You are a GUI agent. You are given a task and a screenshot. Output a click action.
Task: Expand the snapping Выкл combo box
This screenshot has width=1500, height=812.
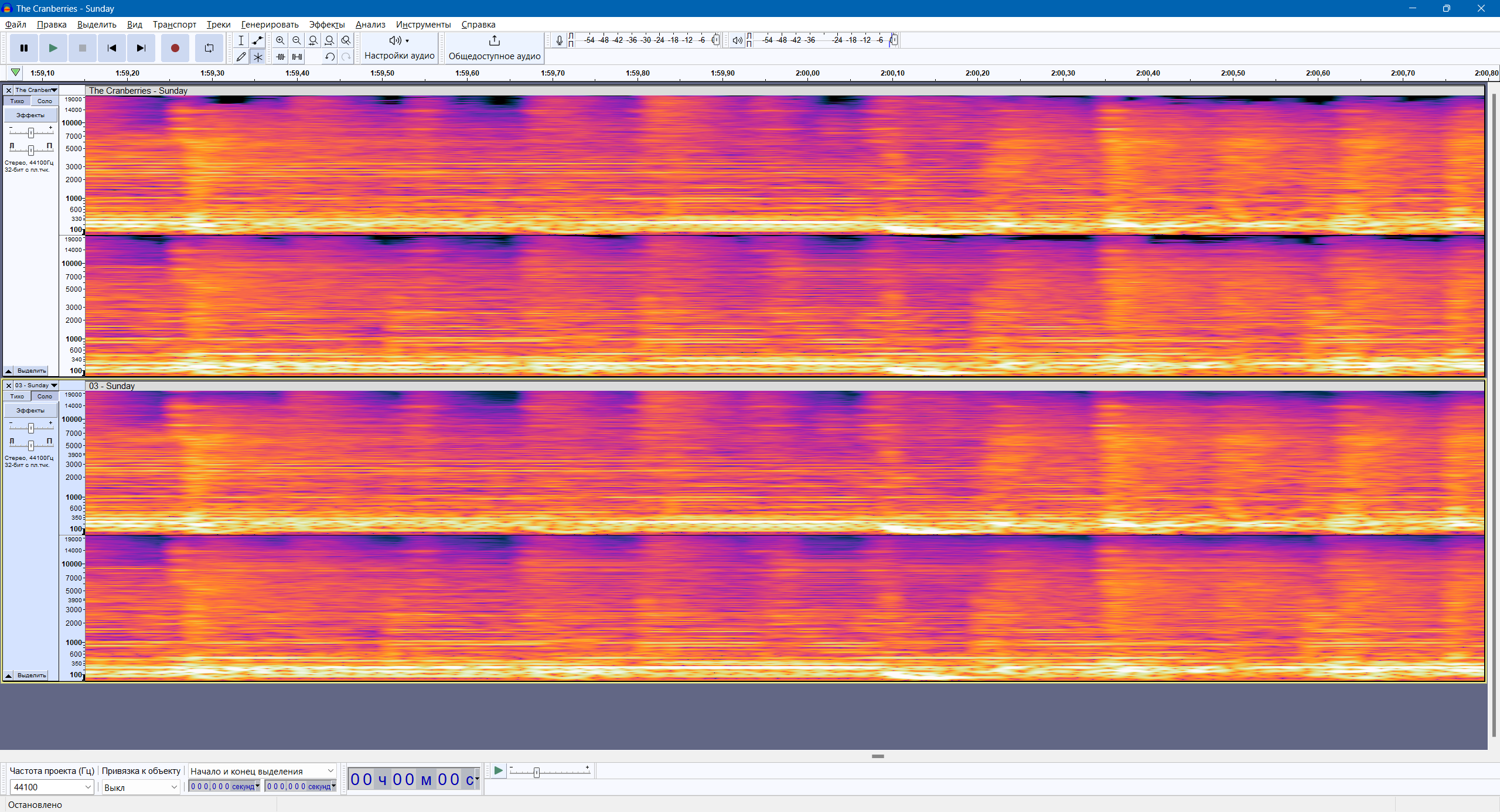pyautogui.click(x=173, y=787)
